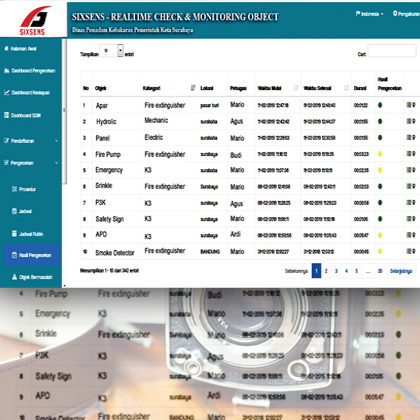Open detail list icon for Panel row
The width and height of the screenshot is (420, 420).
coord(409,137)
